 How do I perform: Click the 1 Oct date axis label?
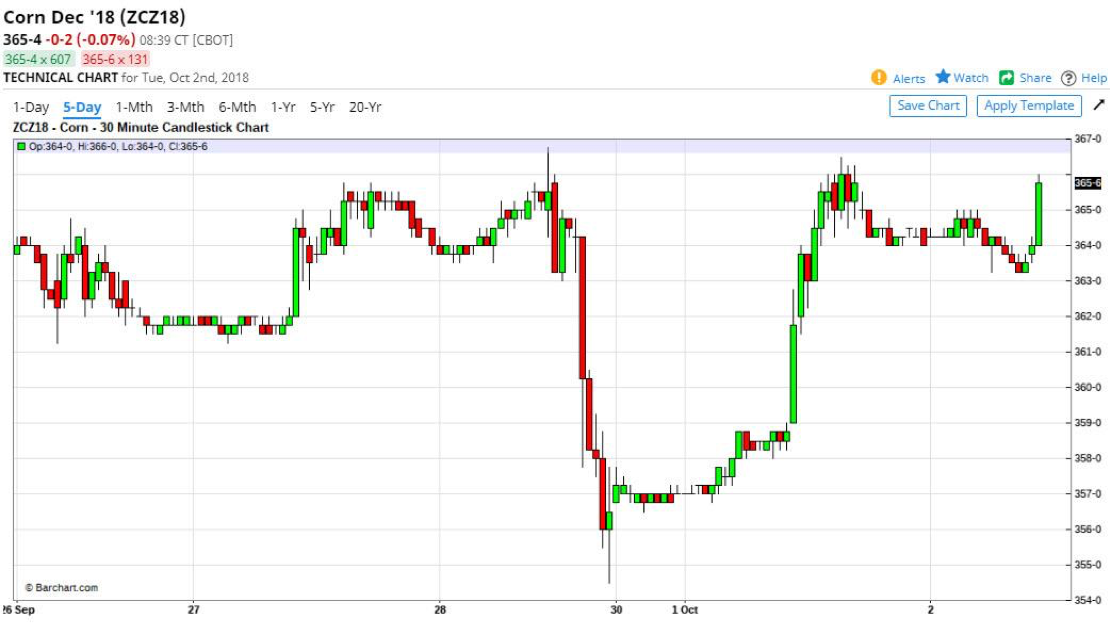(x=685, y=610)
